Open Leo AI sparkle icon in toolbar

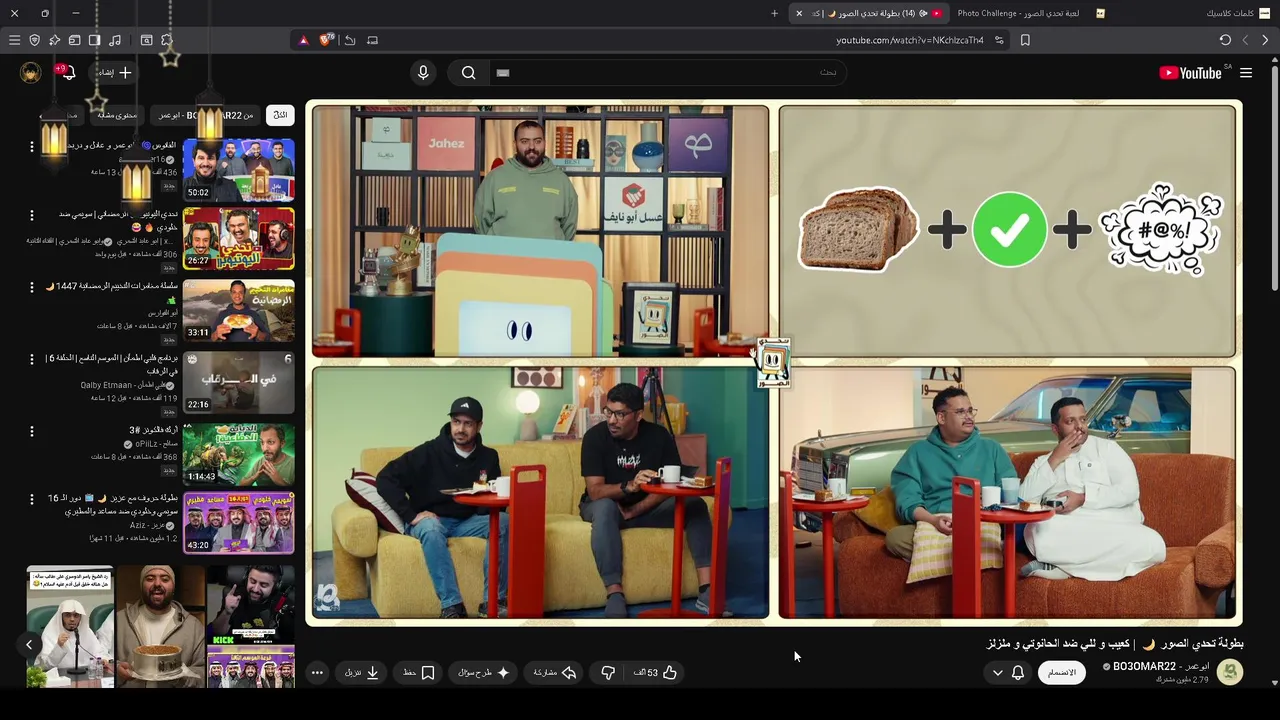pos(54,40)
